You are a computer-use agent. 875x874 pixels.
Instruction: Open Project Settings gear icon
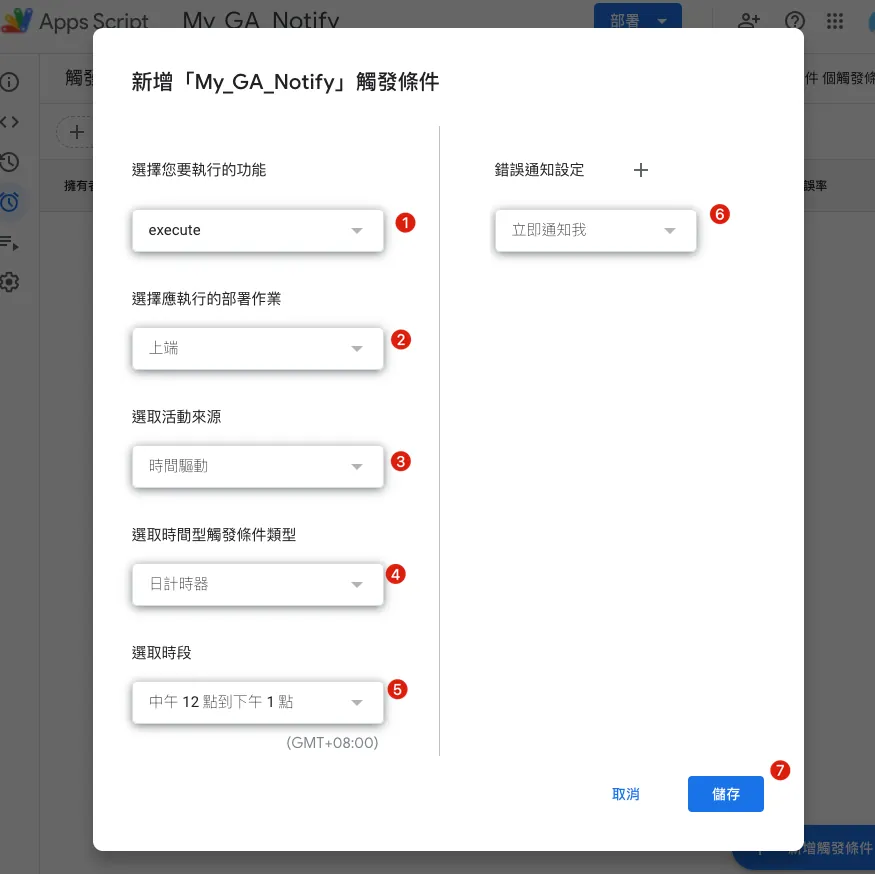click(10, 282)
